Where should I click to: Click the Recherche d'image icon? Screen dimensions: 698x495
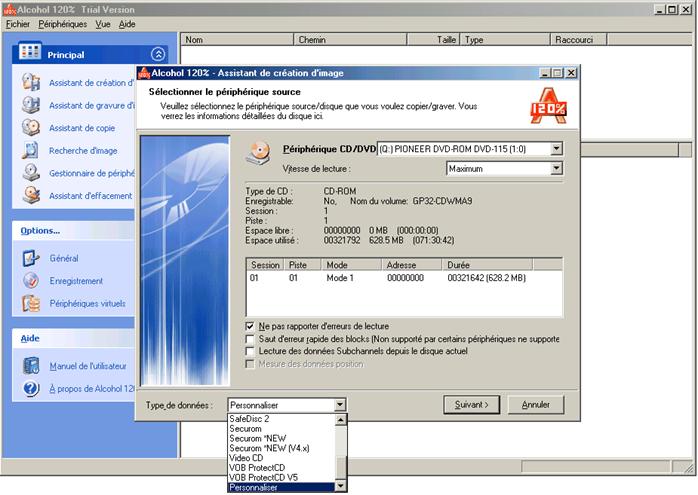point(31,150)
